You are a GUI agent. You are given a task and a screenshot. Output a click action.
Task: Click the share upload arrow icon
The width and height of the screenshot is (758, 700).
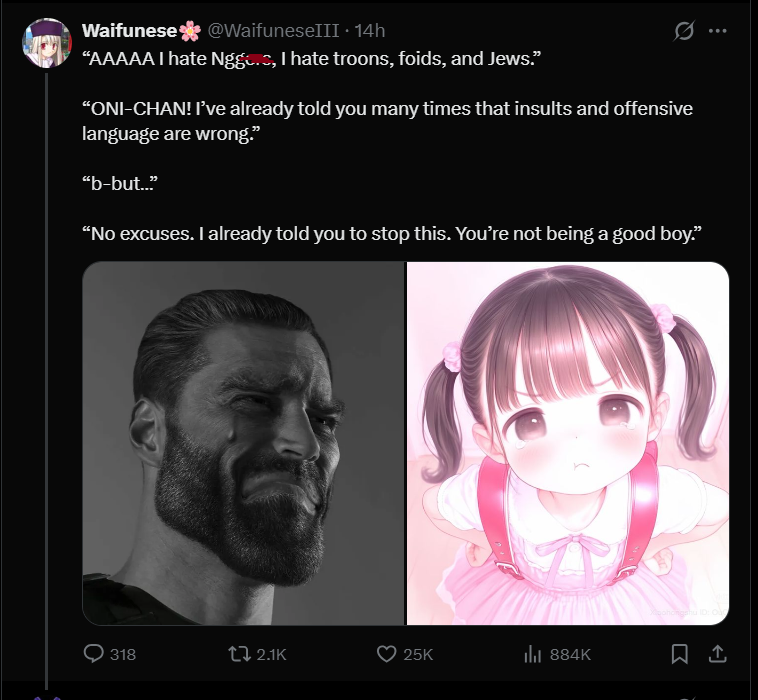point(716,654)
